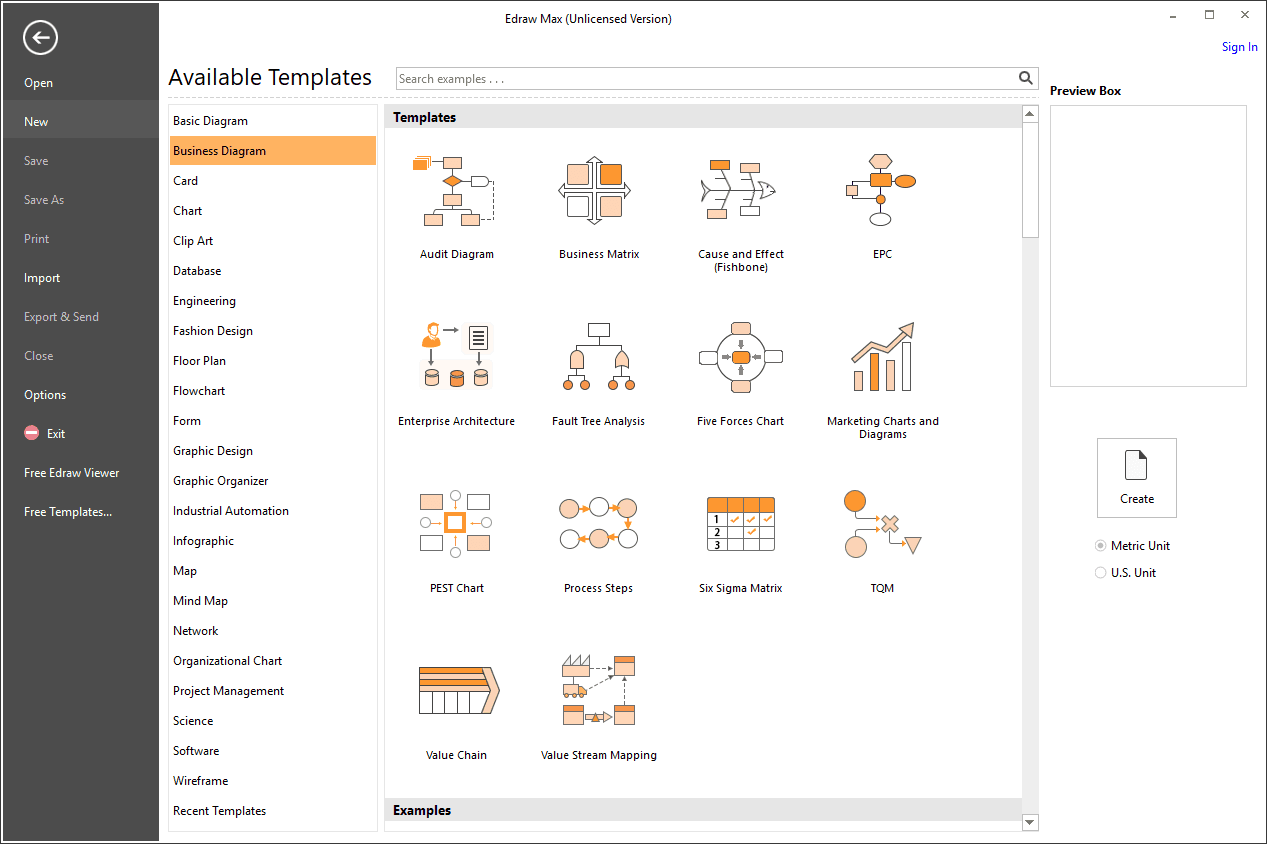The image size is (1267, 844).
Task: Select the U.S. Unit radio button
Action: [1101, 573]
